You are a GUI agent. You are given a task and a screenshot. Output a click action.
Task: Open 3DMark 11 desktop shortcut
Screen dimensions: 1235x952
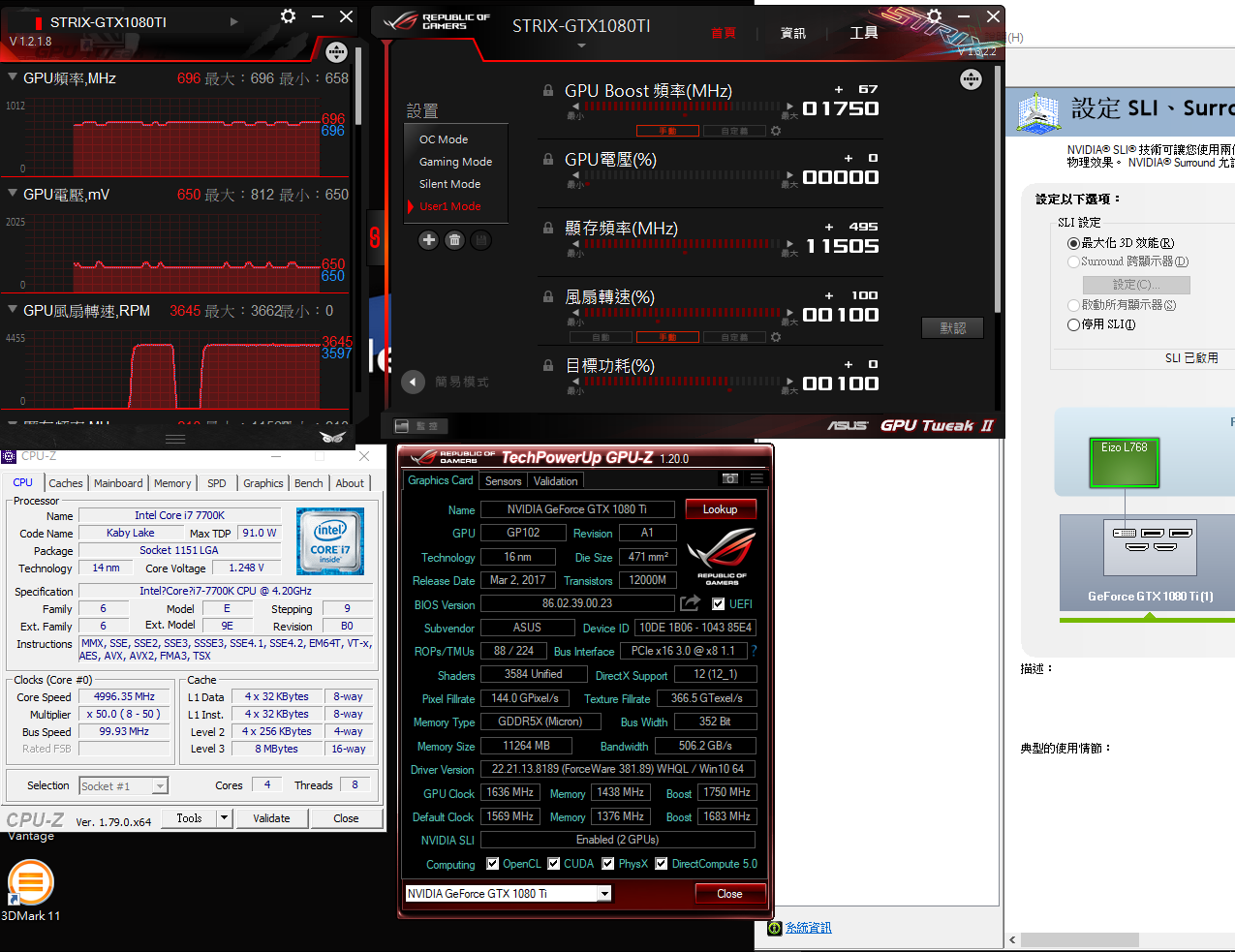[31, 892]
